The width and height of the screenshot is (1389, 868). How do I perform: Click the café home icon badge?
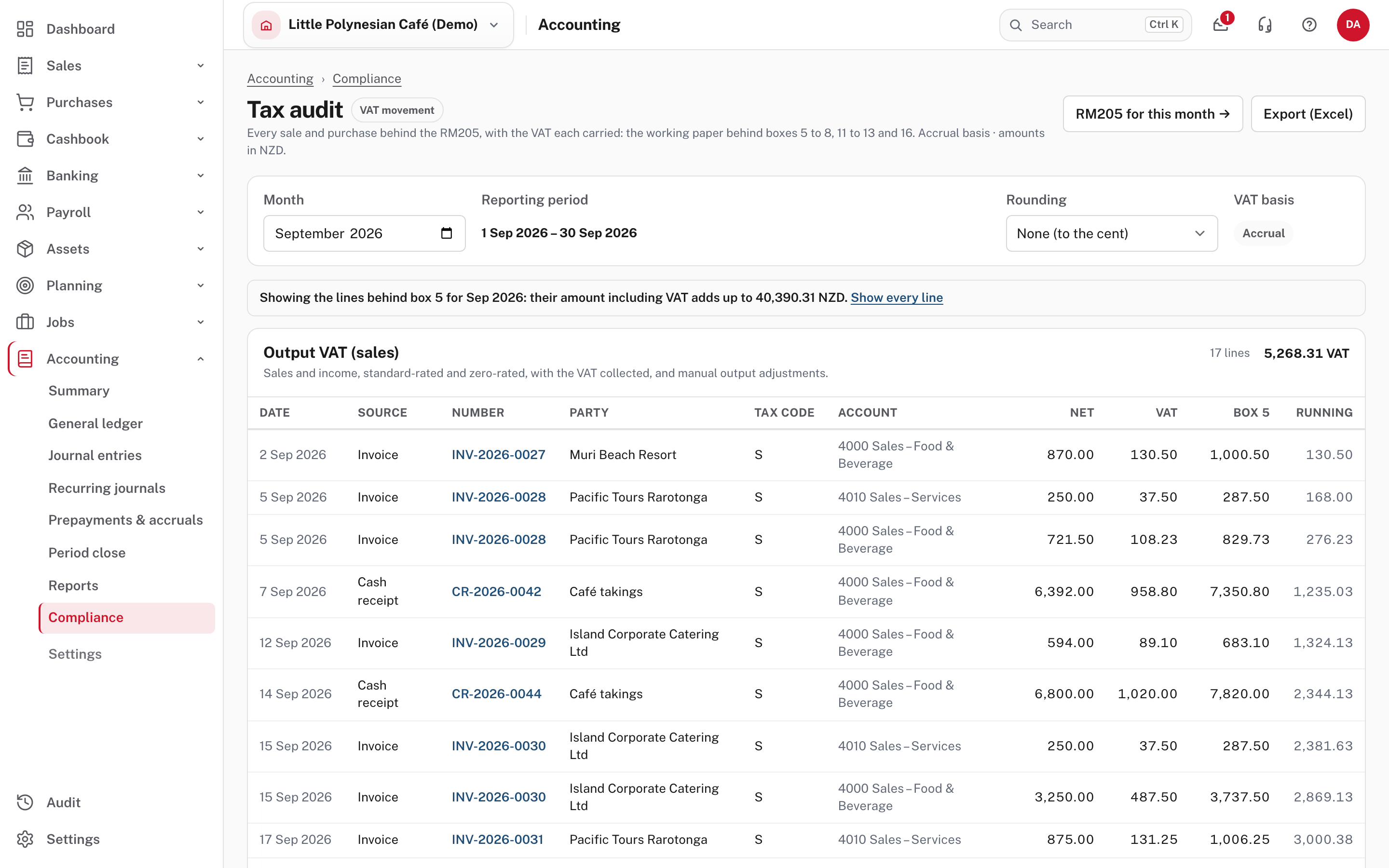[266, 25]
